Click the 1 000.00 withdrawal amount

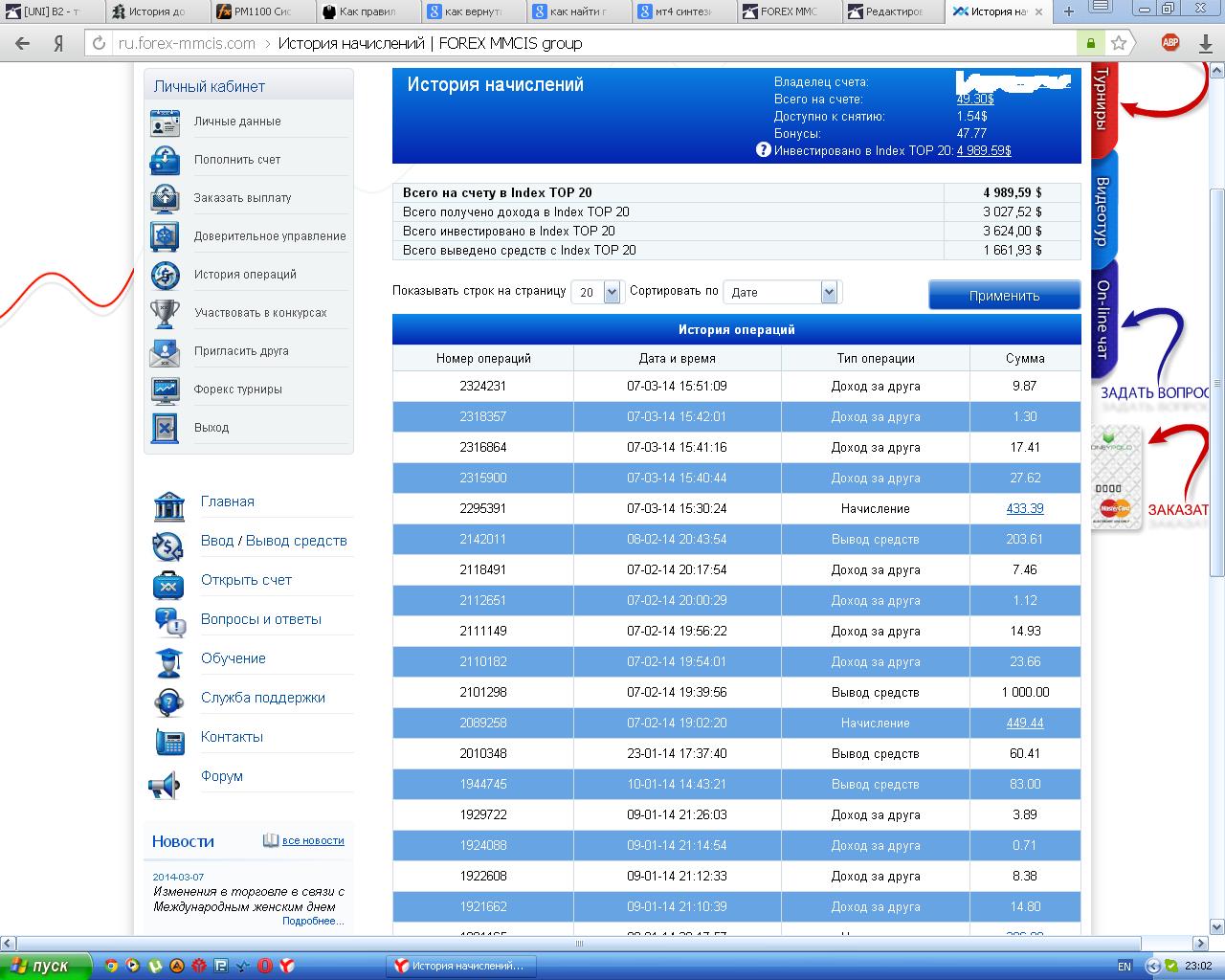pos(1025,692)
